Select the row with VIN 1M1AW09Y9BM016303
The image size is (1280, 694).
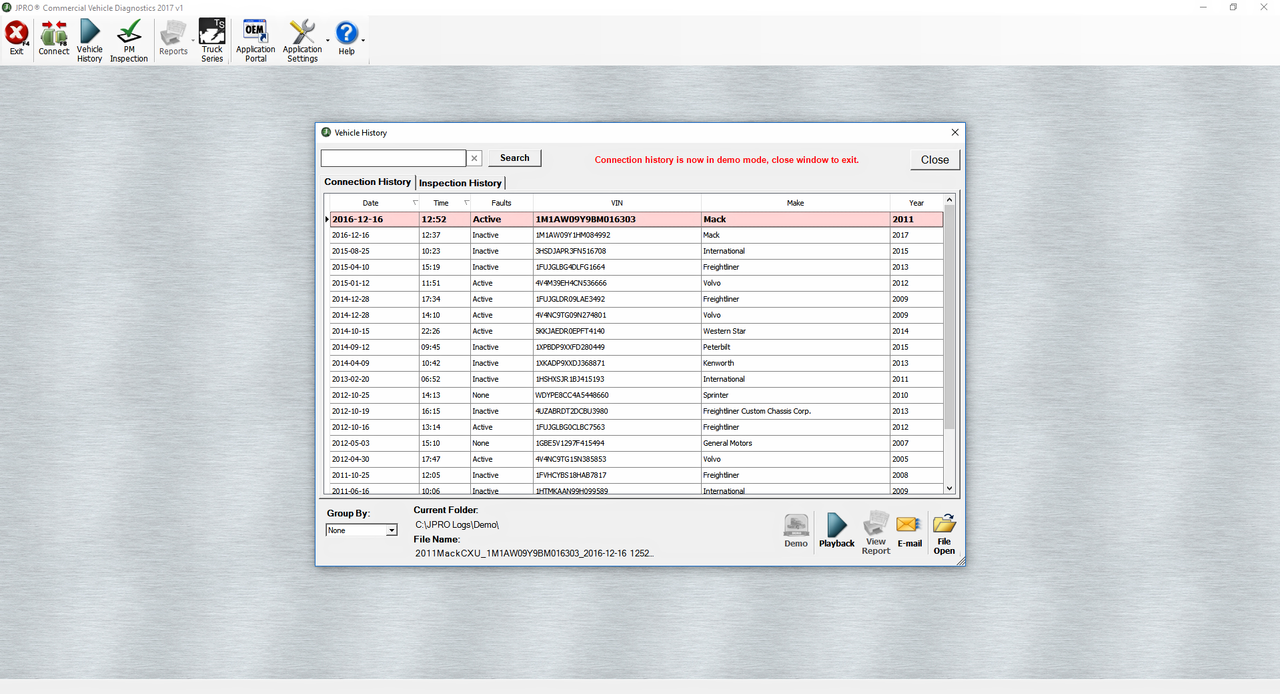(x=635, y=219)
